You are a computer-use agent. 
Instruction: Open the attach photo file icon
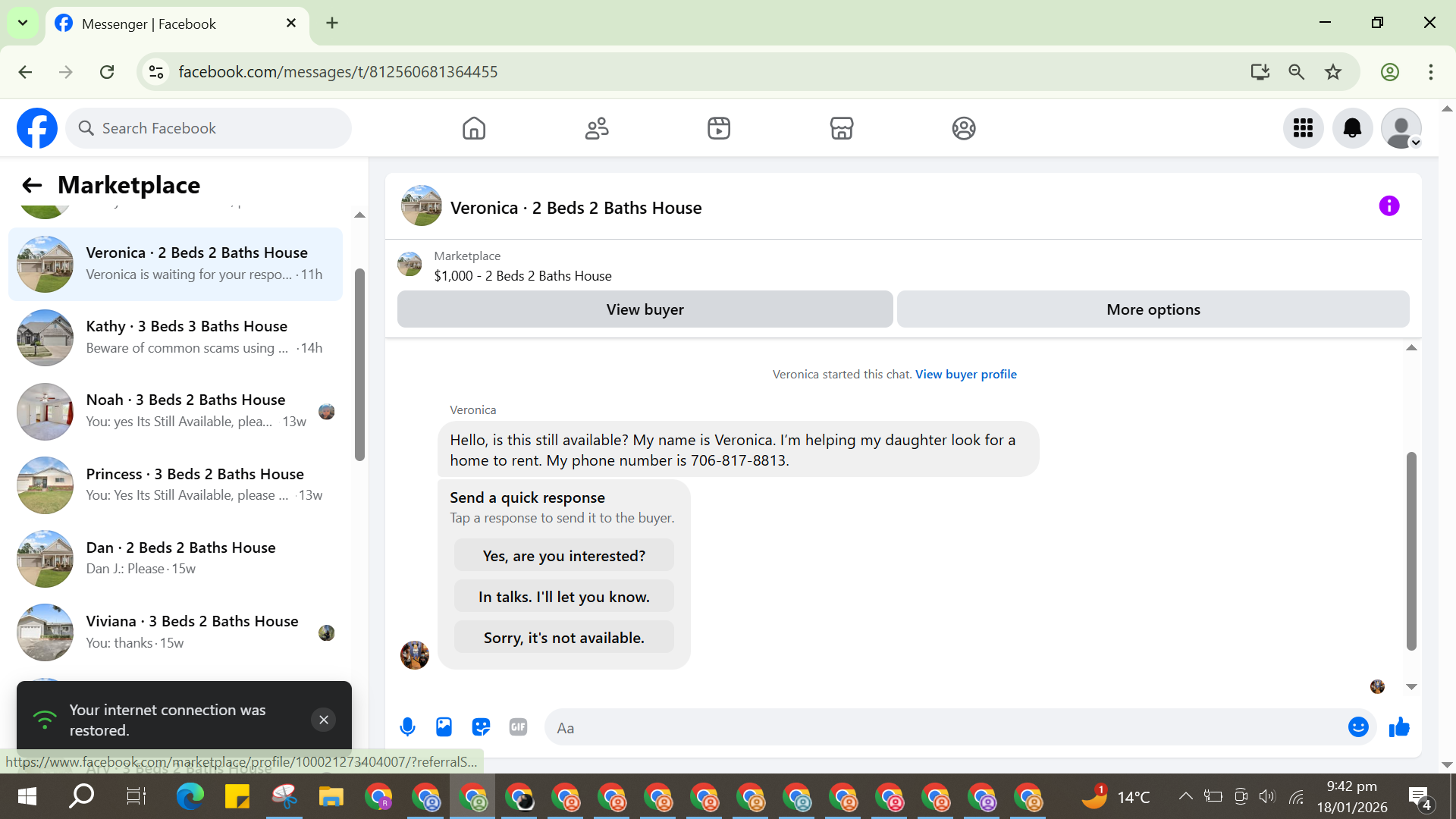(x=444, y=727)
